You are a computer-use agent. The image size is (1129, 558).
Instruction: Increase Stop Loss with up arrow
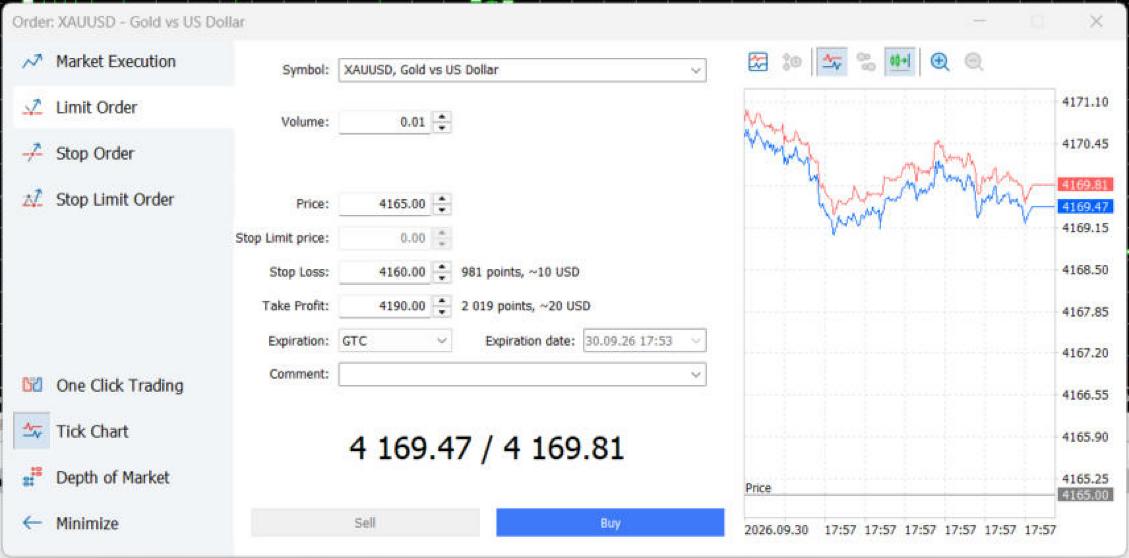click(442, 267)
